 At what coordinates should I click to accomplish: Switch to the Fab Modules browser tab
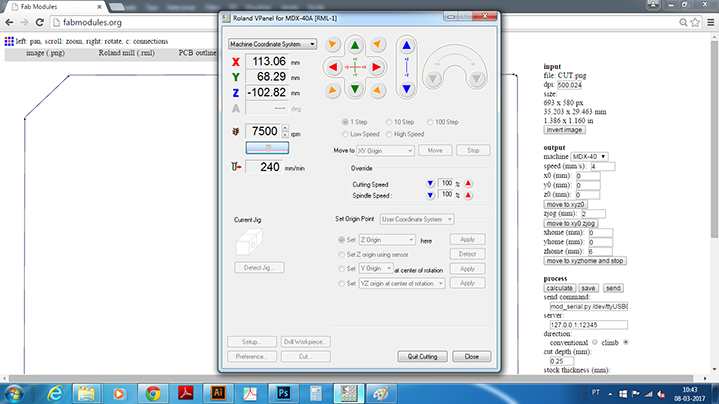click(55, 7)
